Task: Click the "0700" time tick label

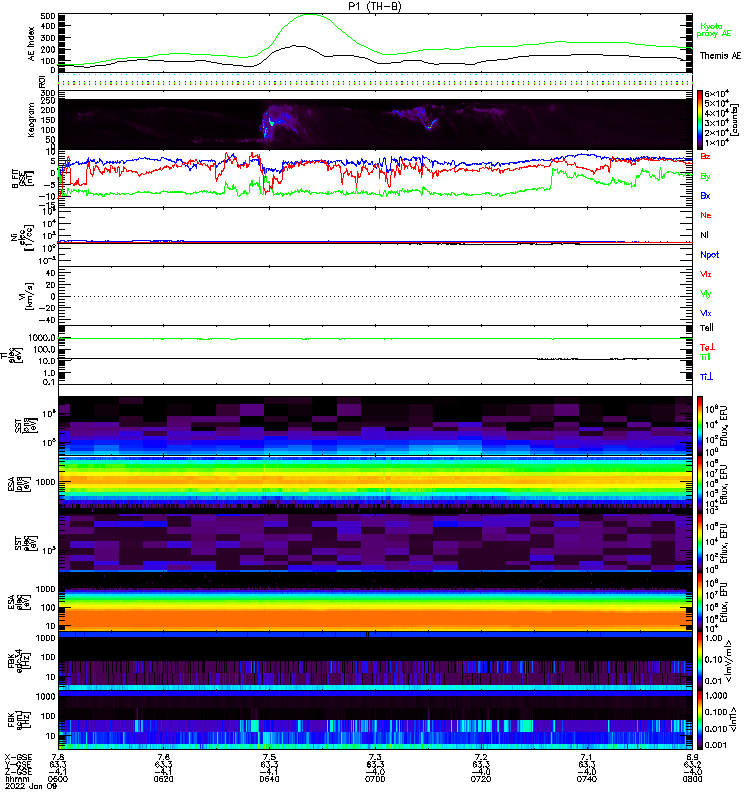Action: coord(375,779)
